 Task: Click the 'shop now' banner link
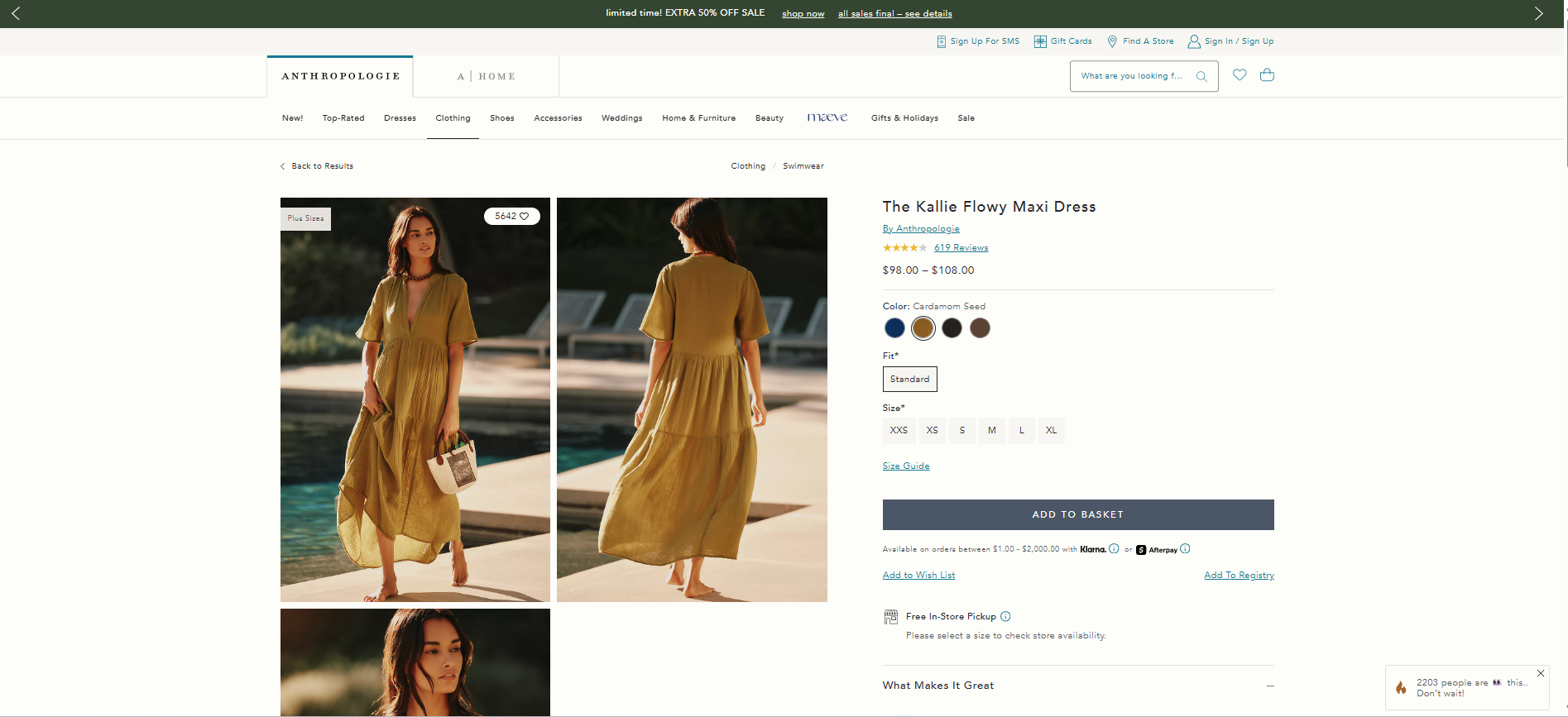pos(803,14)
